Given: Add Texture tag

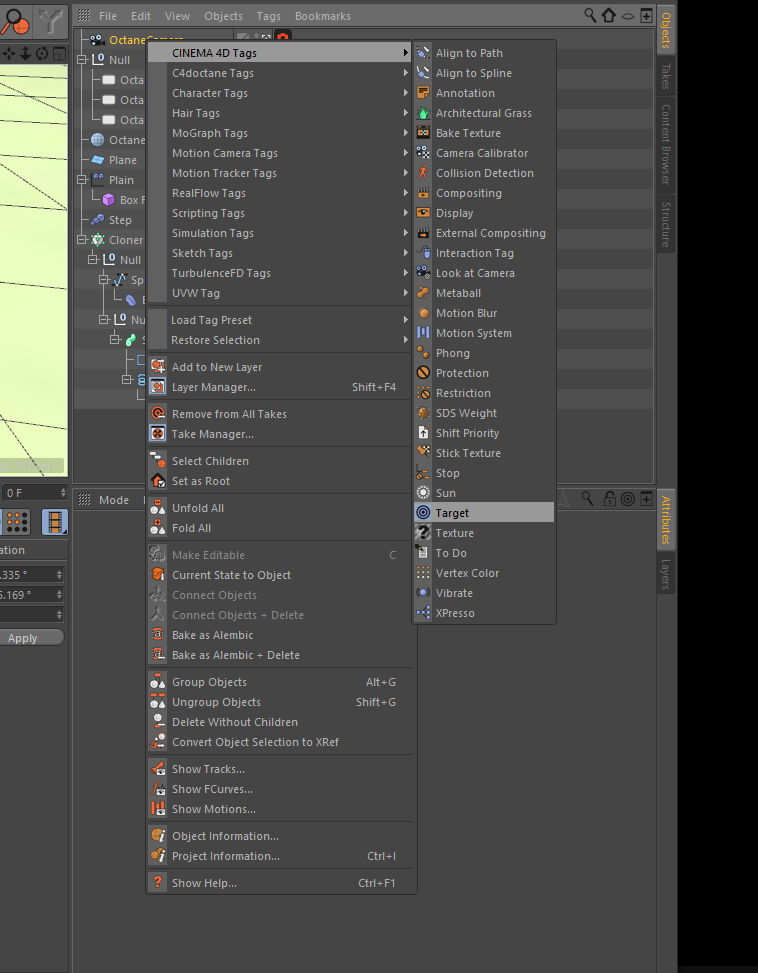Looking at the screenshot, I should [x=484, y=533].
